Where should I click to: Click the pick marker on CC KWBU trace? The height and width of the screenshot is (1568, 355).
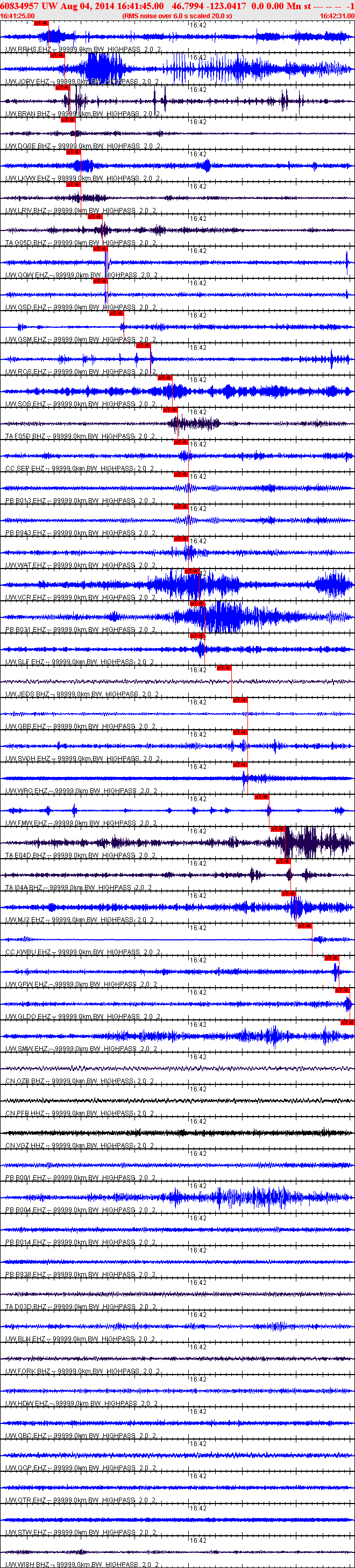pos(305,926)
